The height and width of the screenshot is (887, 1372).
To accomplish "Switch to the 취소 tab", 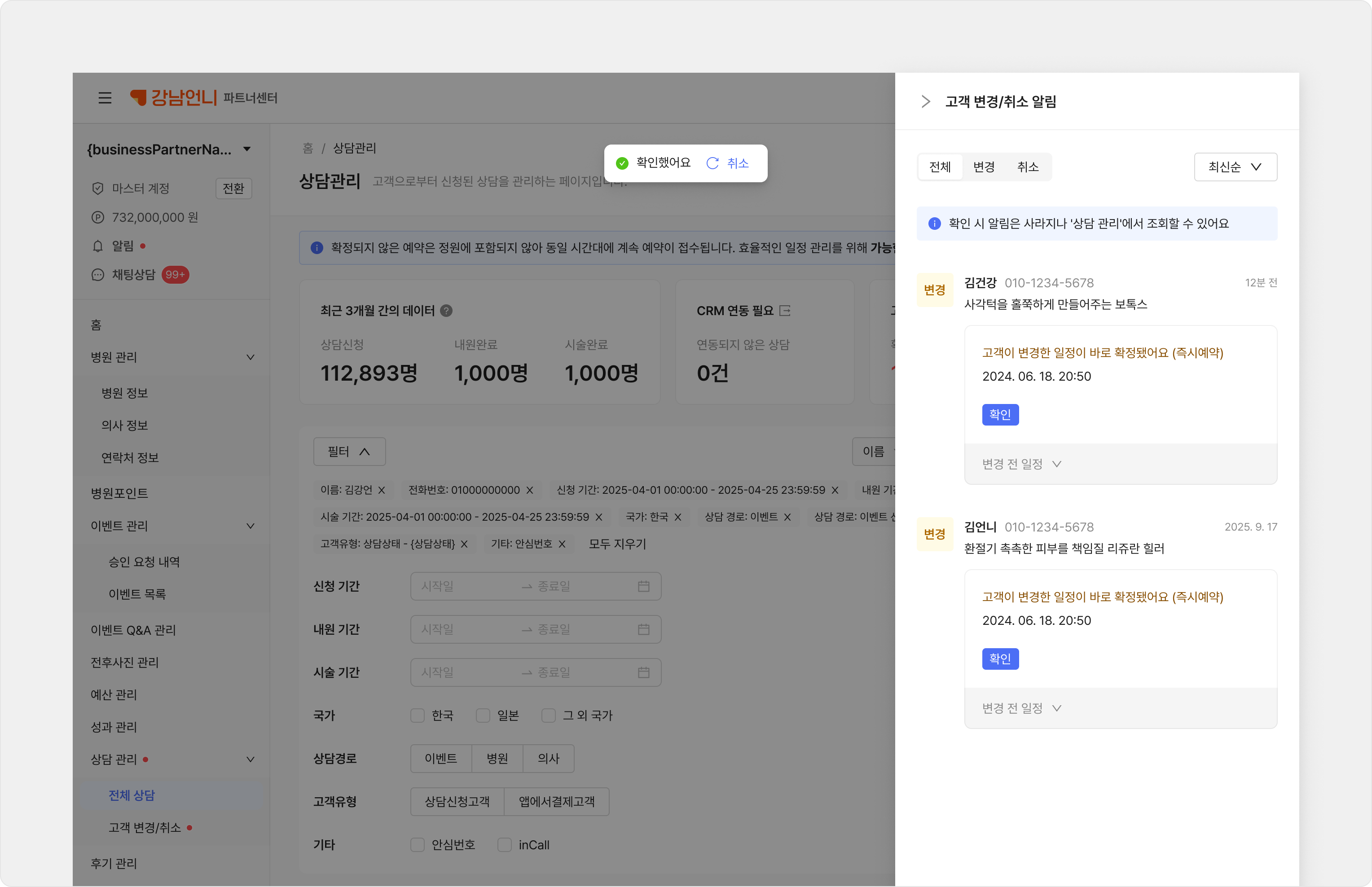I will click(1028, 167).
